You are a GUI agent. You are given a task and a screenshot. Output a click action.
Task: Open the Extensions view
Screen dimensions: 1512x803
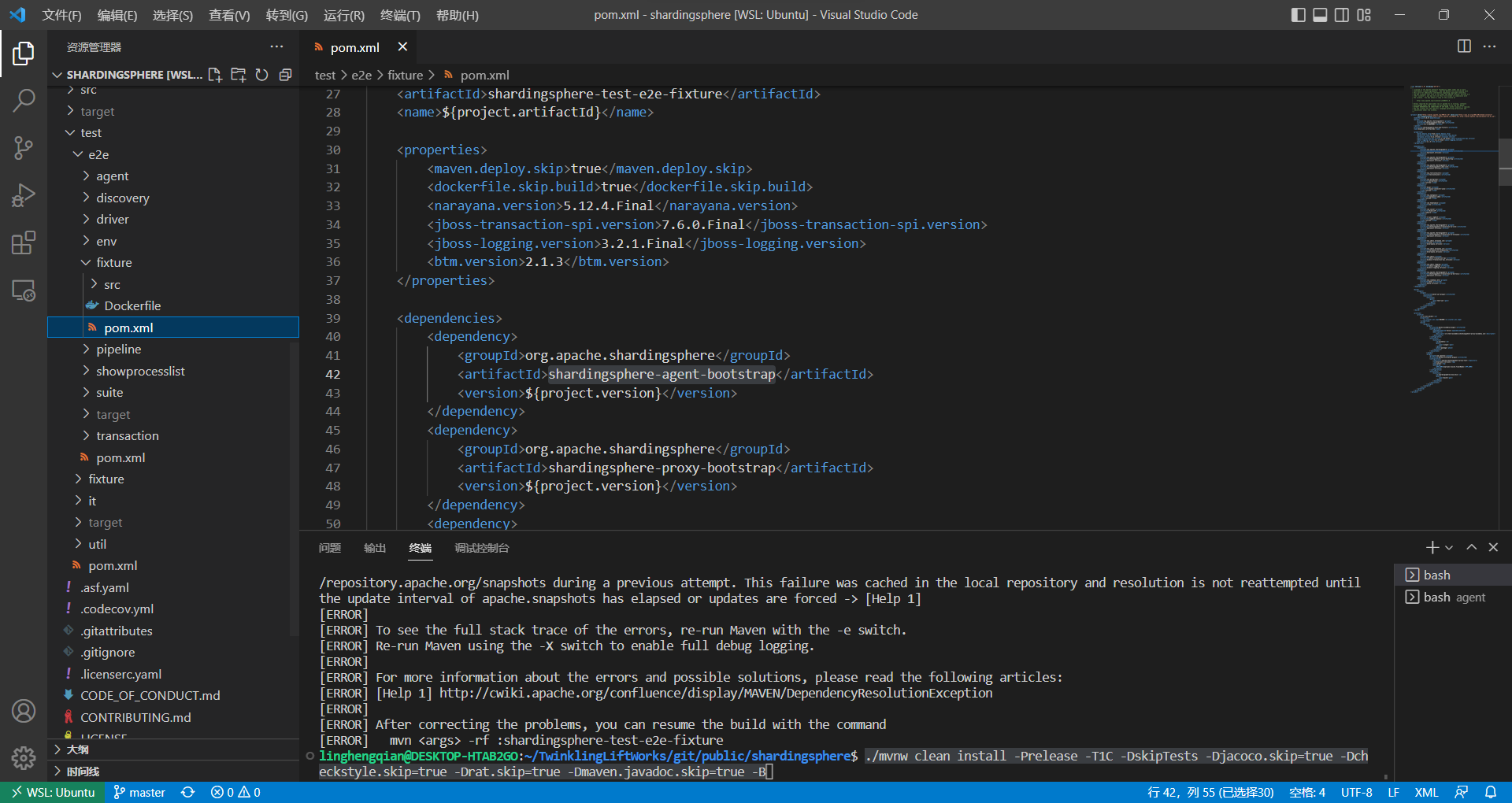pos(24,242)
